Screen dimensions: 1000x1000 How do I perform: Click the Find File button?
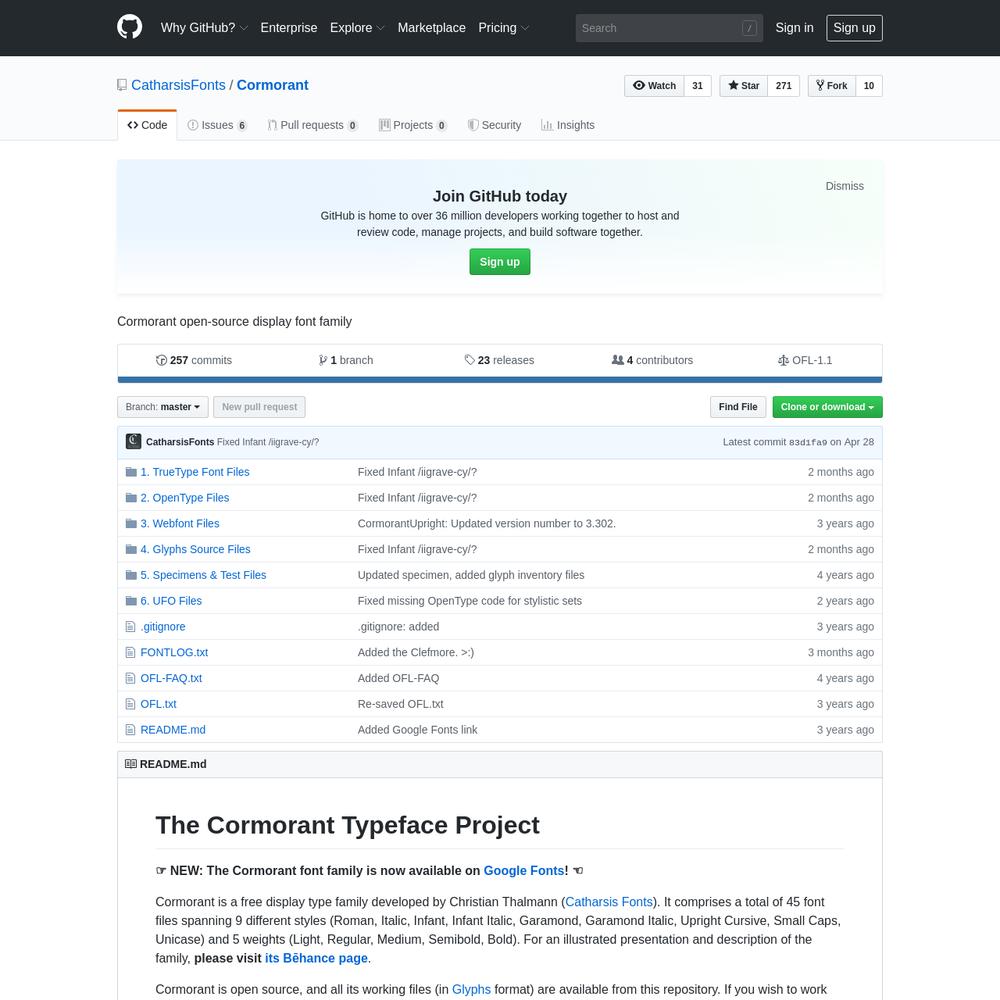pos(738,407)
